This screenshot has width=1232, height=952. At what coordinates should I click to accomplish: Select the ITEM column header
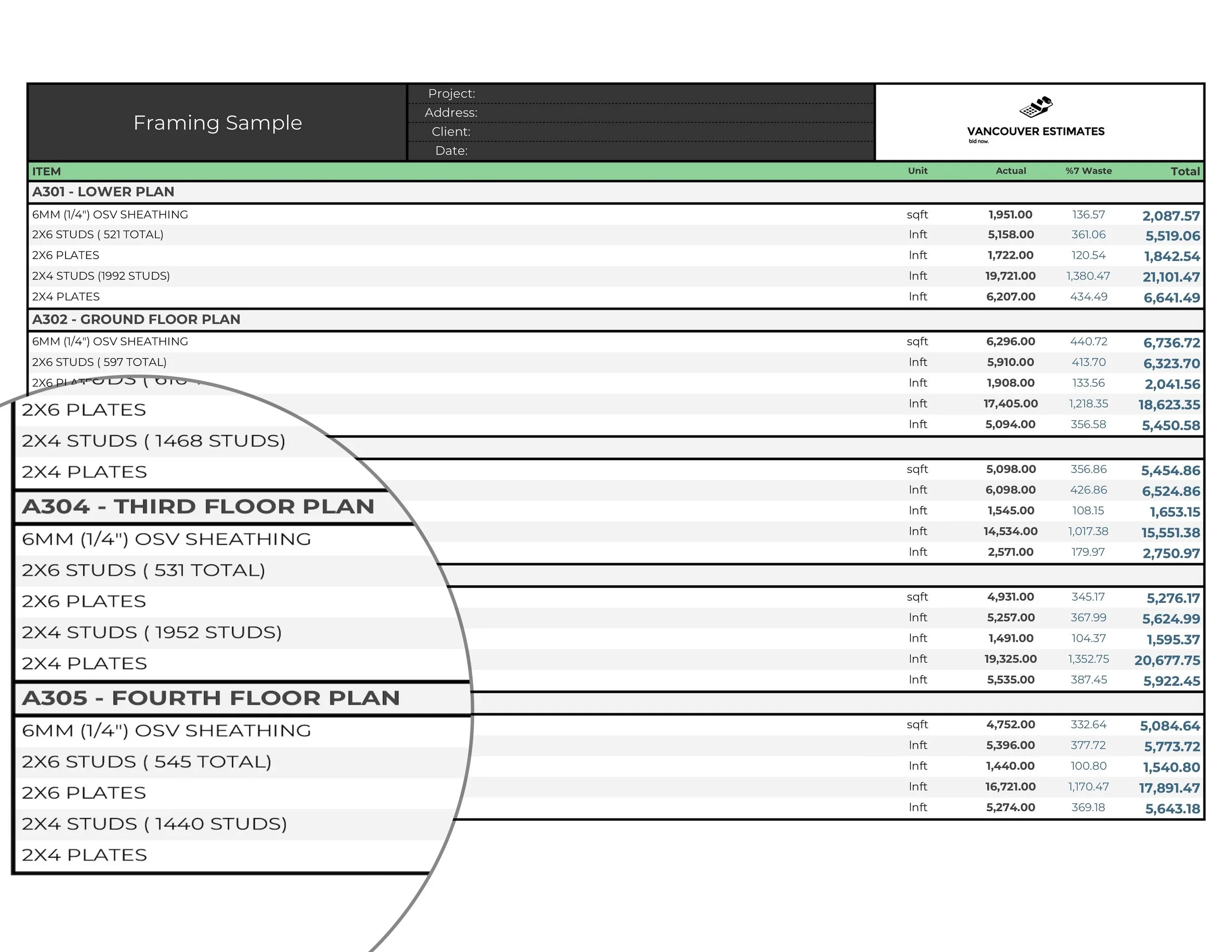[46, 171]
